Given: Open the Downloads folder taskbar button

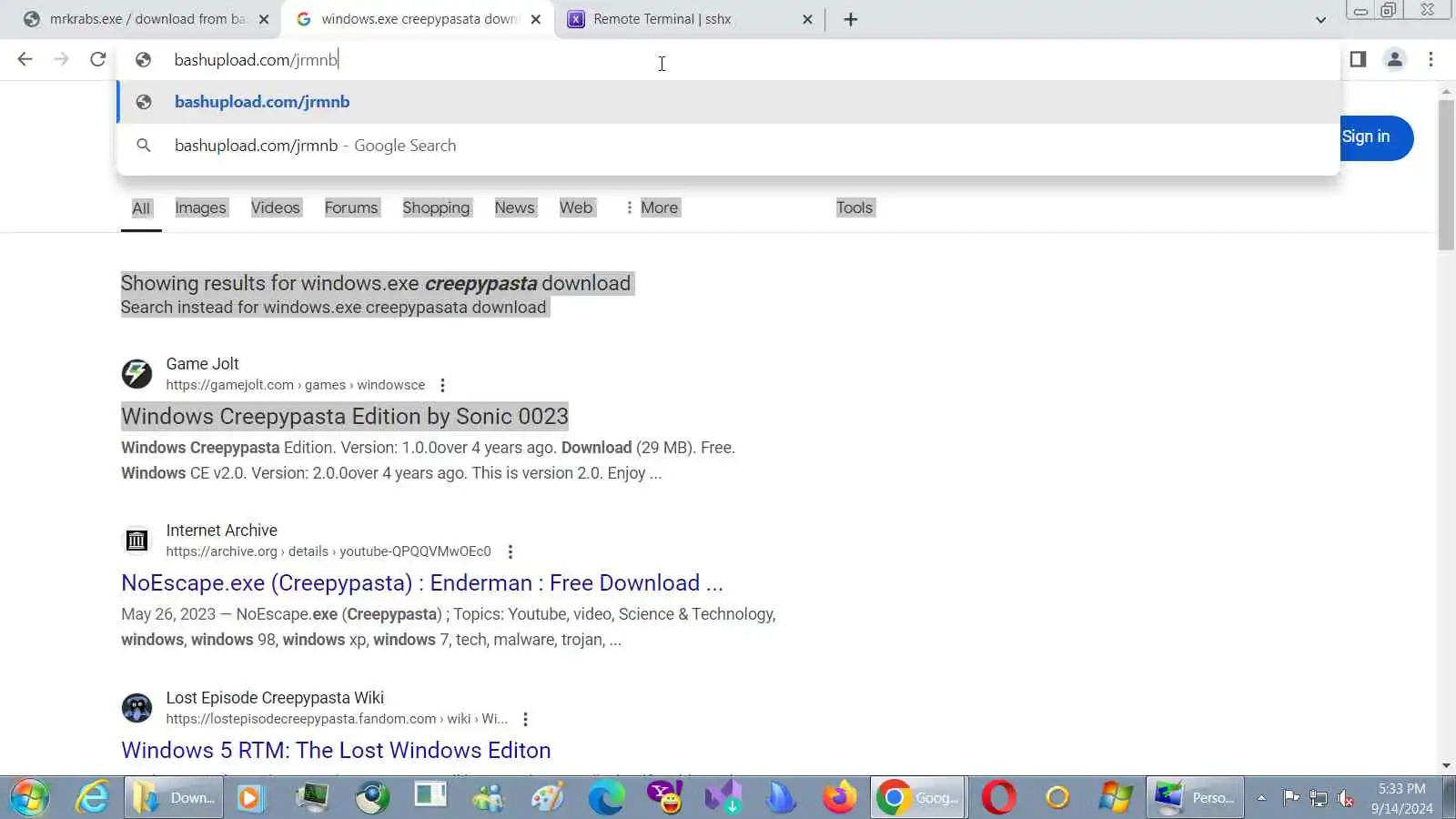Looking at the screenshot, I should point(175,798).
